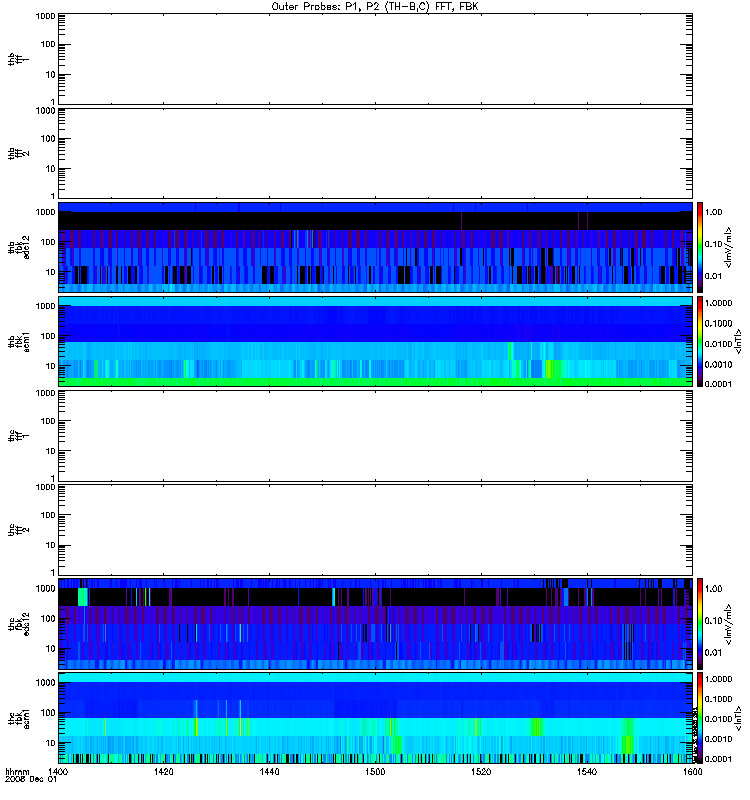
Task: Click the thc fbk scm1 spectrogram panel
Action: click(x=376, y=718)
